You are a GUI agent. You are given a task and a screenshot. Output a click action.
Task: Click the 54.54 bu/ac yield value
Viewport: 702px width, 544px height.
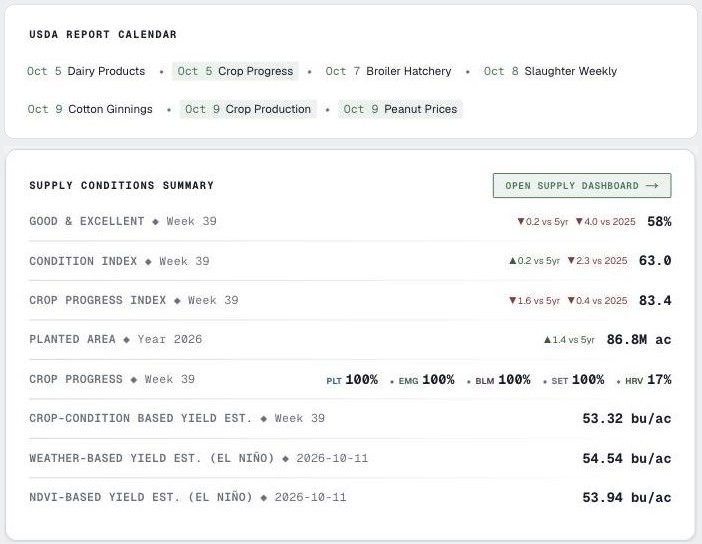tap(627, 458)
